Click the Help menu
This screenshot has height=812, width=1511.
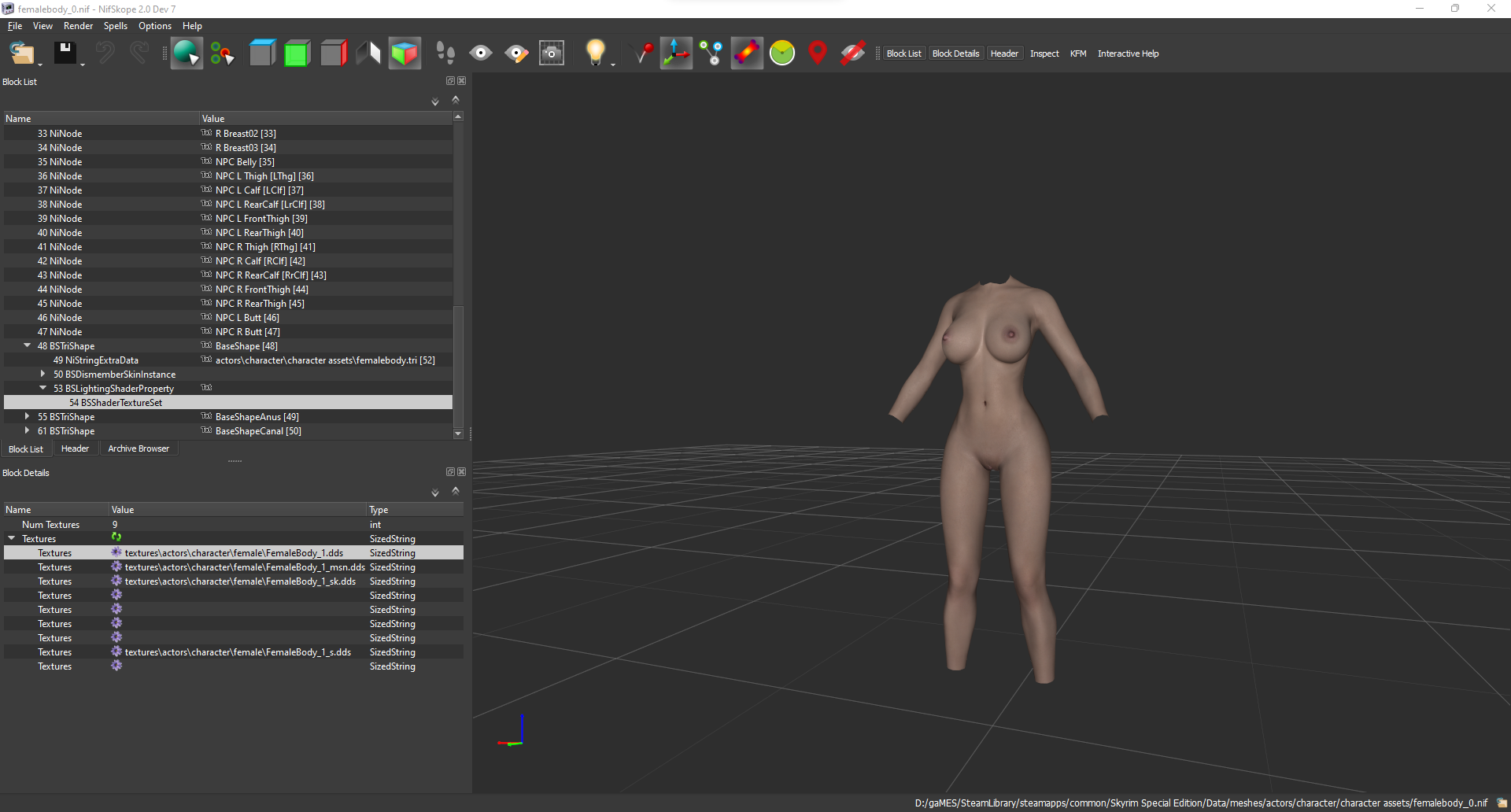click(192, 26)
